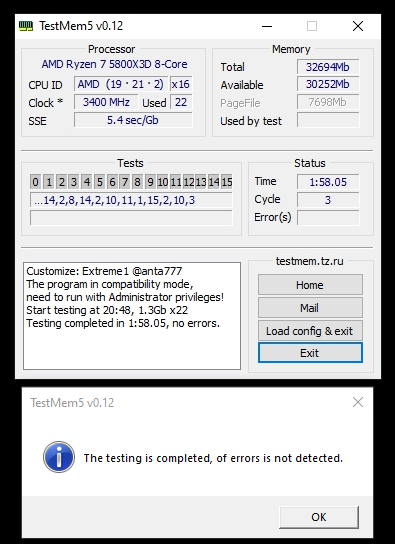The width and height of the screenshot is (395, 544).
Task: Select test box number 4
Action: [x=87, y=182]
